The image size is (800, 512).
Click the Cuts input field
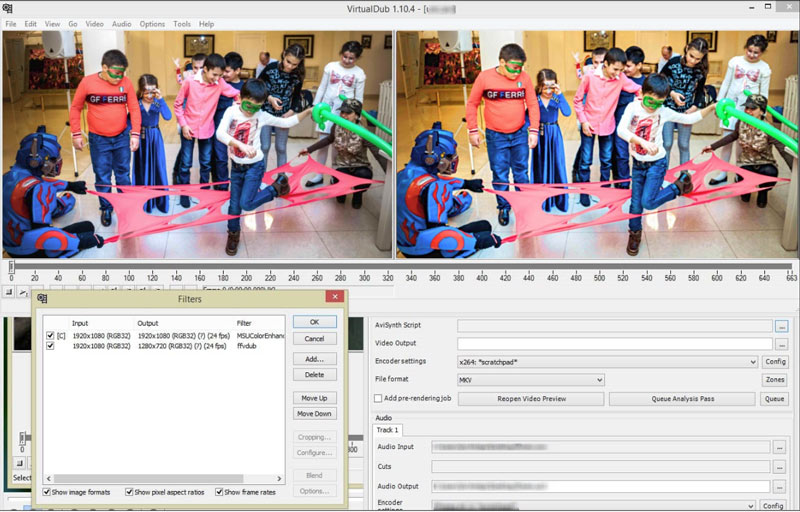coord(601,467)
